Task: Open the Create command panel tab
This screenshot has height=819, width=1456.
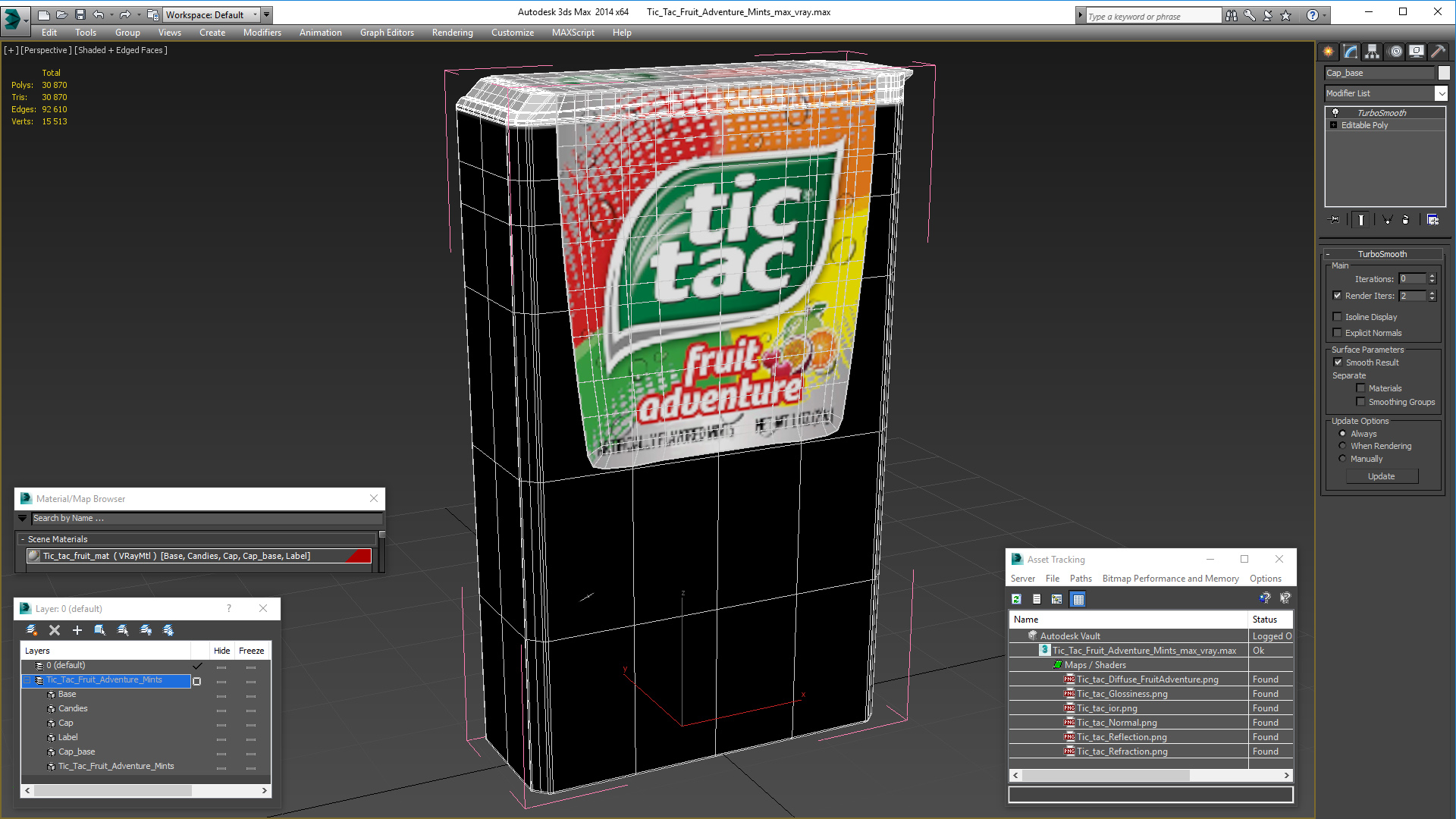Action: click(x=1328, y=52)
